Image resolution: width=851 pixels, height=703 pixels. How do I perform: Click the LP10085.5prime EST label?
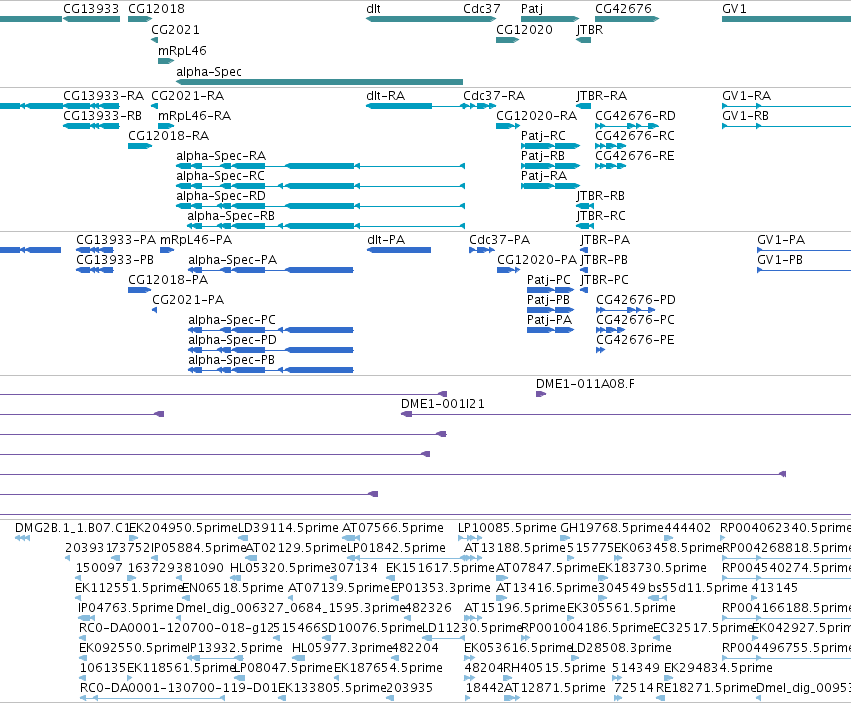click(x=507, y=528)
